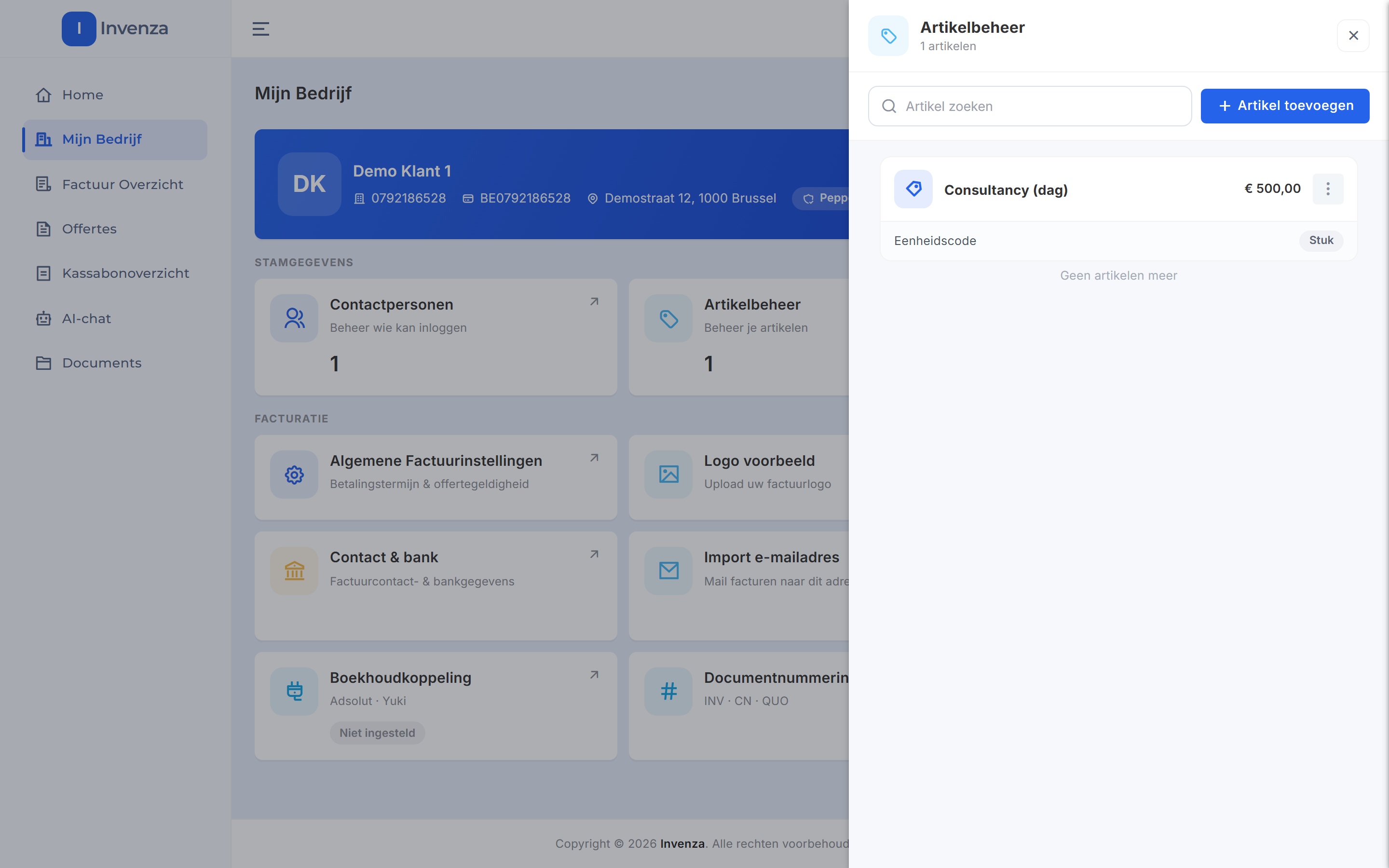1389x868 pixels.
Task: Open Kassabonoverzicht page
Action: pyautogui.click(x=115, y=273)
